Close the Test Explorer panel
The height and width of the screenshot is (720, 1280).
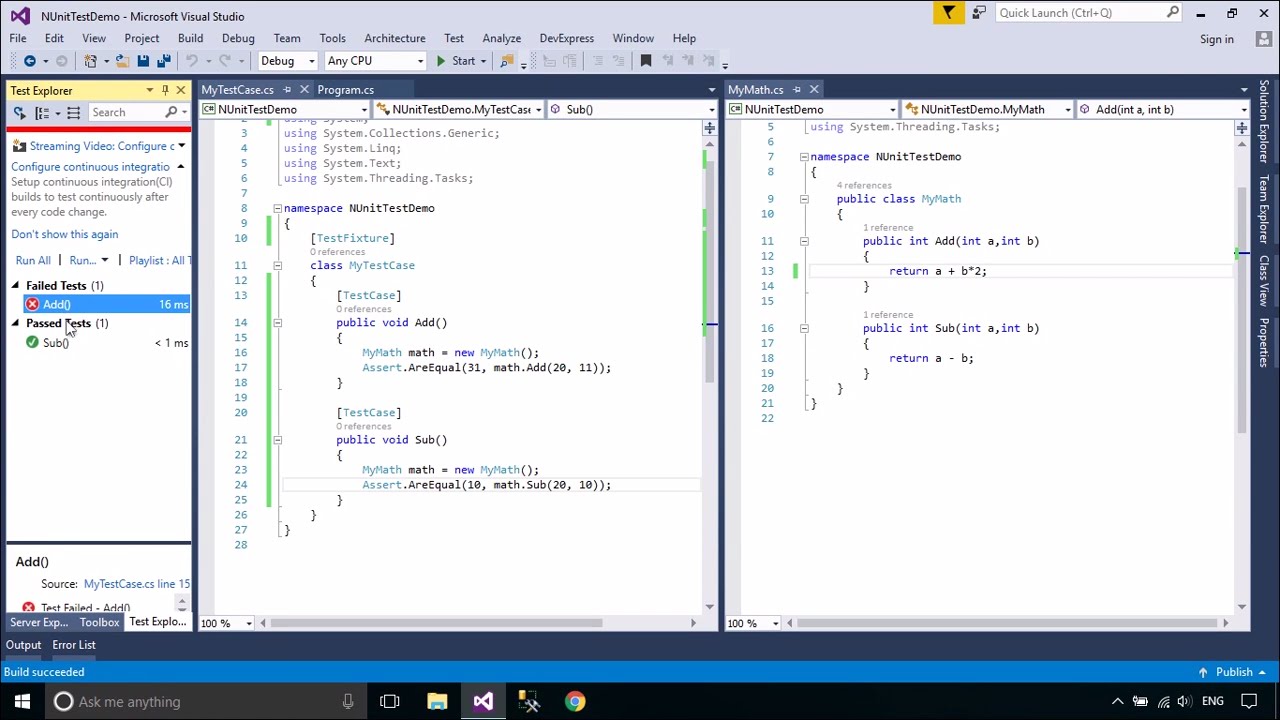180,90
